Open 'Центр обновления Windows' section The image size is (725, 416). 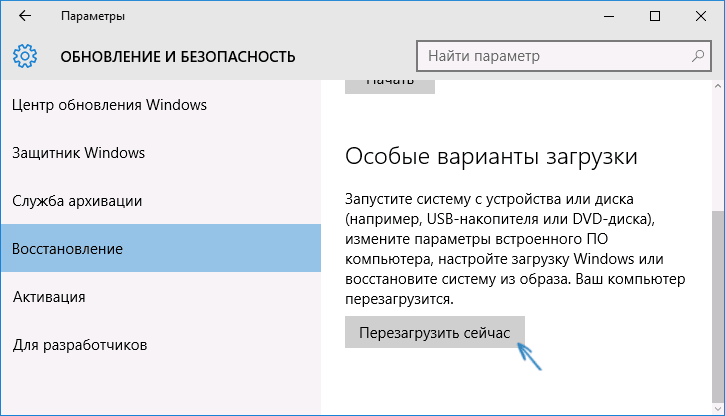click(110, 105)
